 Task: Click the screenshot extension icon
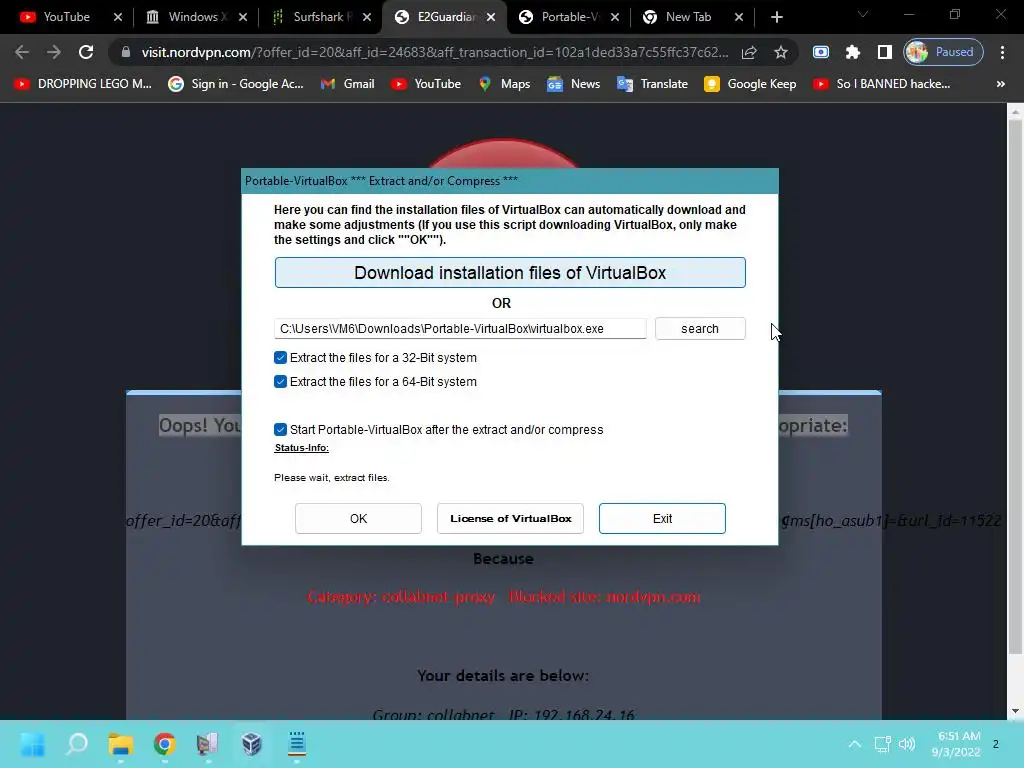click(x=821, y=52)
